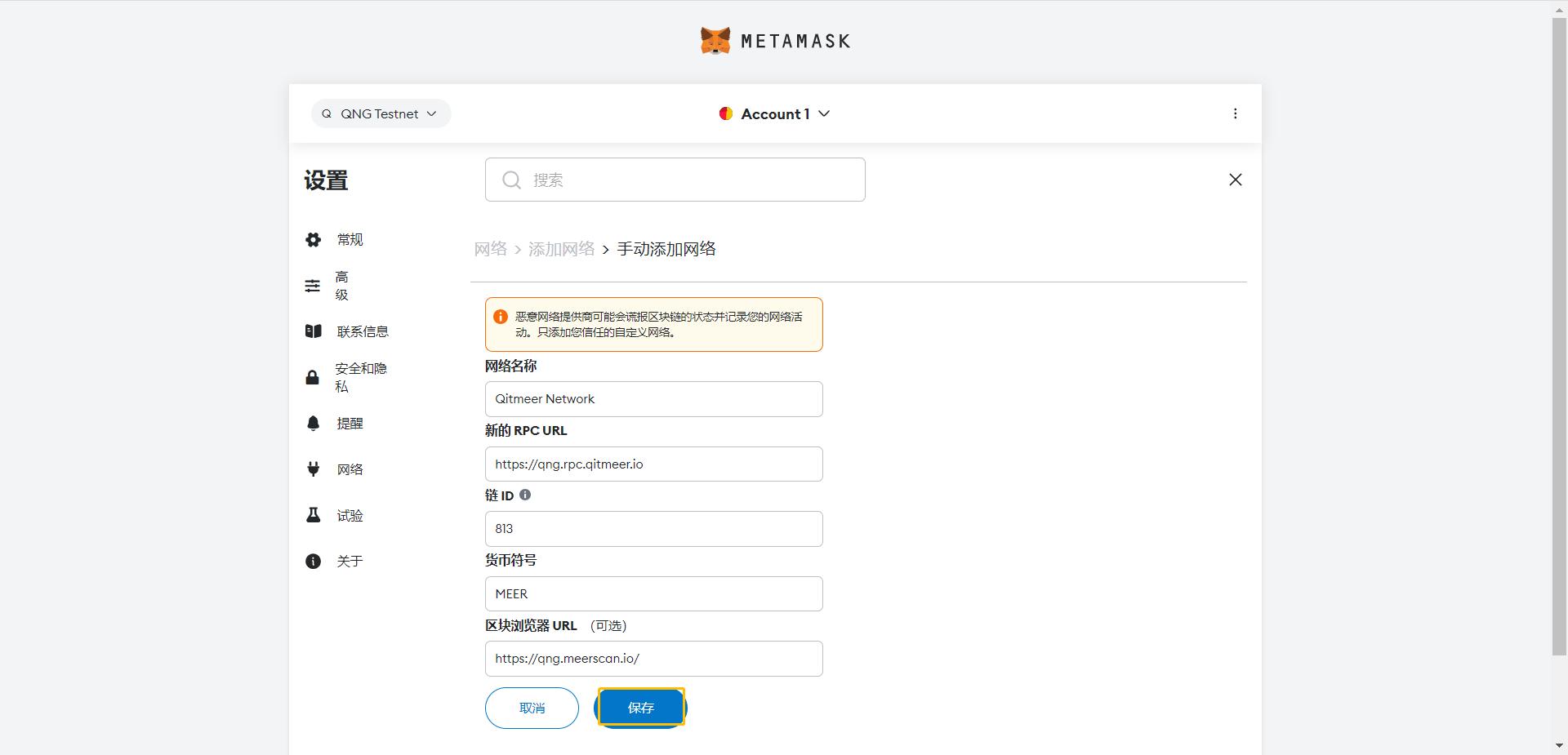The width and height of the screenshot is (1568, 755).
Task: Click the 安全和隐私 lock icon
Action: point(312,377)
